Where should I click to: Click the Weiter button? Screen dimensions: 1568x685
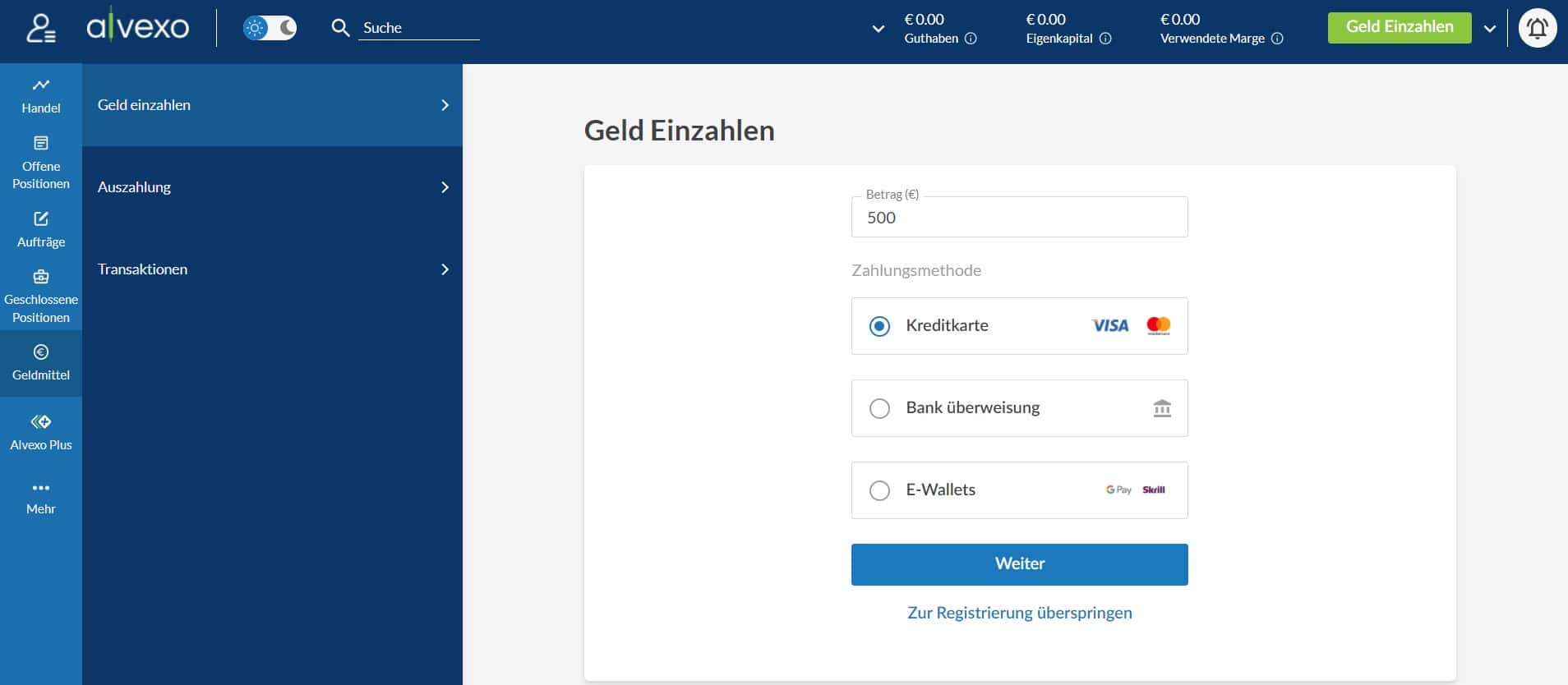1019,564
